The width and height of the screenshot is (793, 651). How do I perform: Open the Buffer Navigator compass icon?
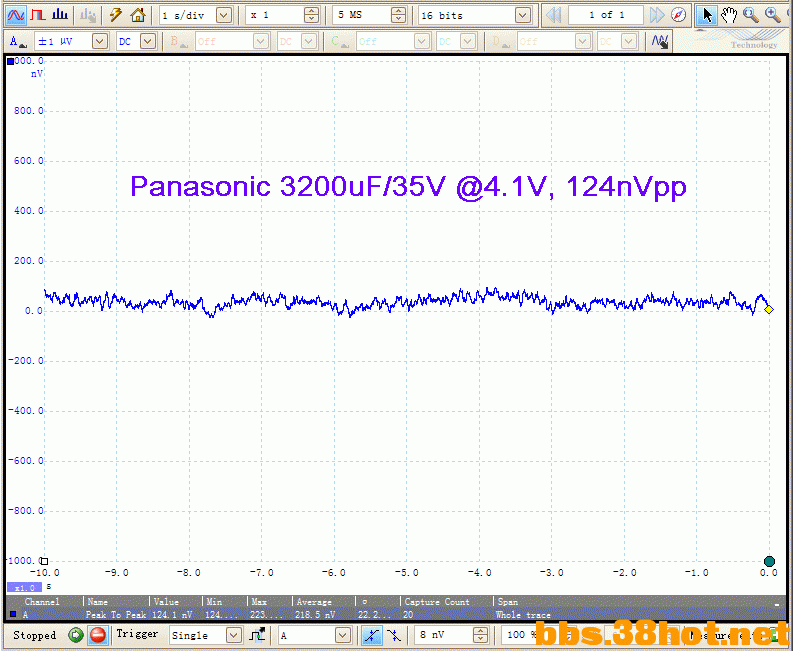(x=679, y=15)
